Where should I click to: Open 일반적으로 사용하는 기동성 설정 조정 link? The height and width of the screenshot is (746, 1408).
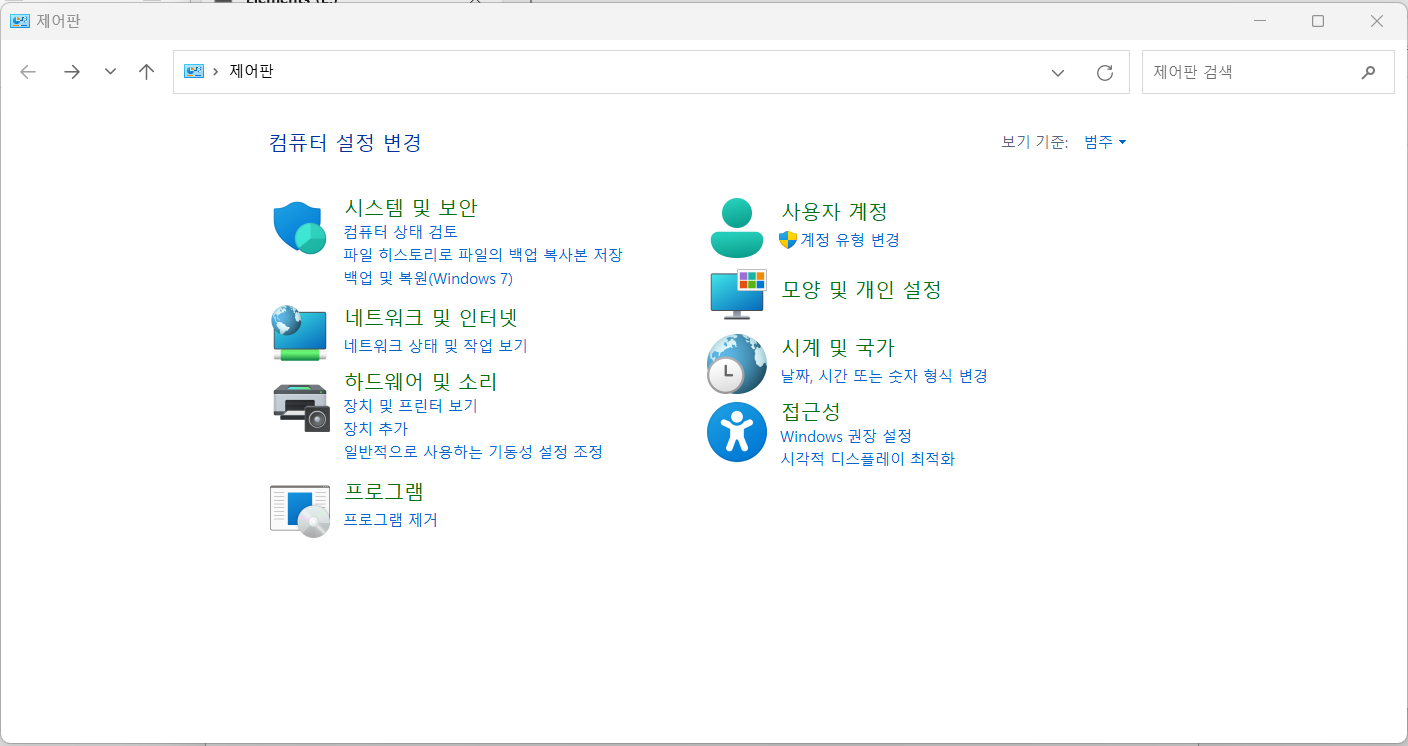473,452
